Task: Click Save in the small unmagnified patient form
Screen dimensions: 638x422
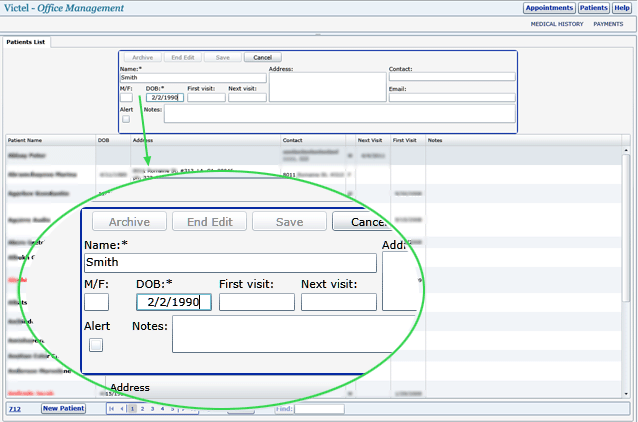Action: 223,58
